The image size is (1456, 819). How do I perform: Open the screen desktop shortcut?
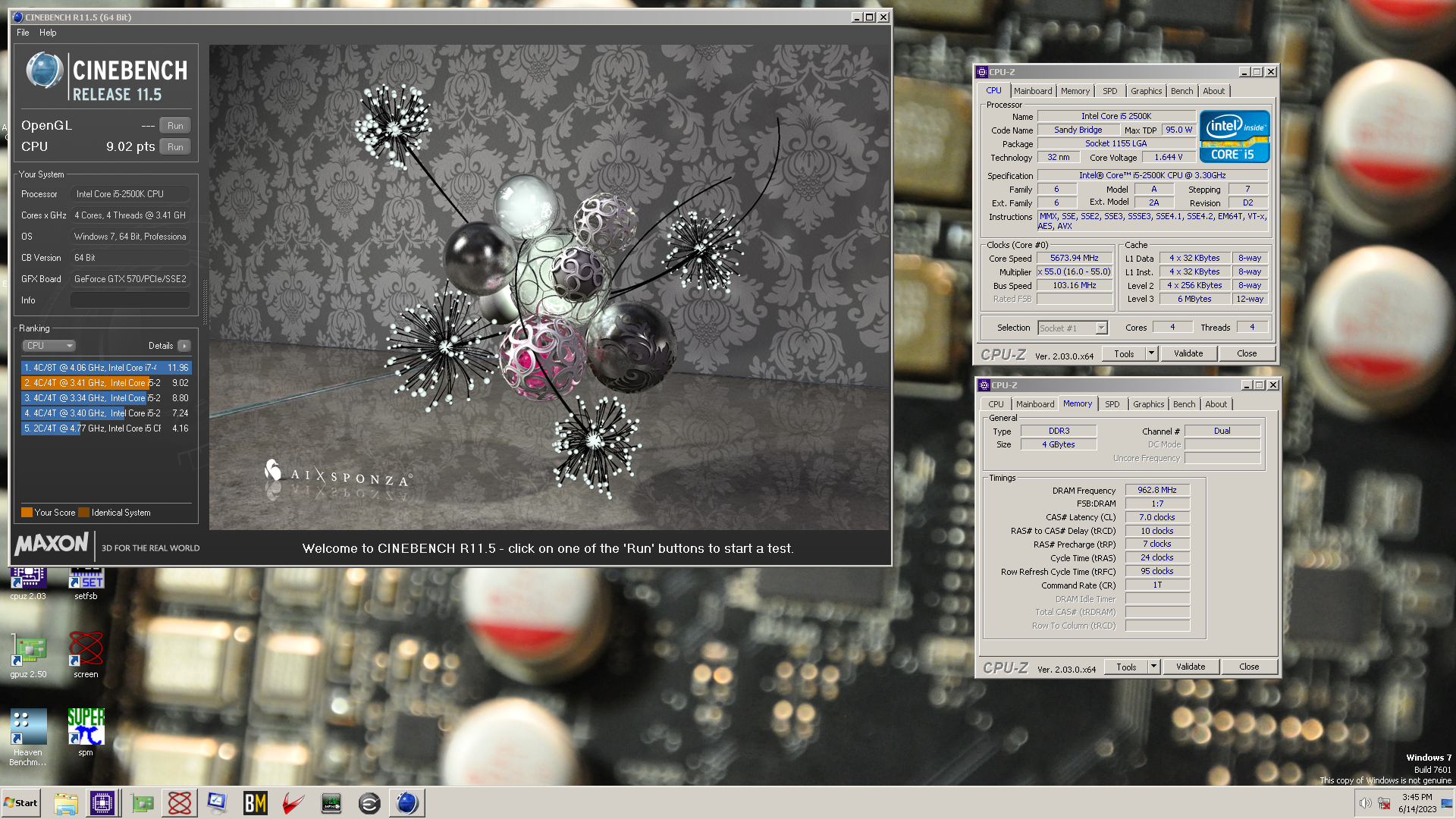[86, 656]
